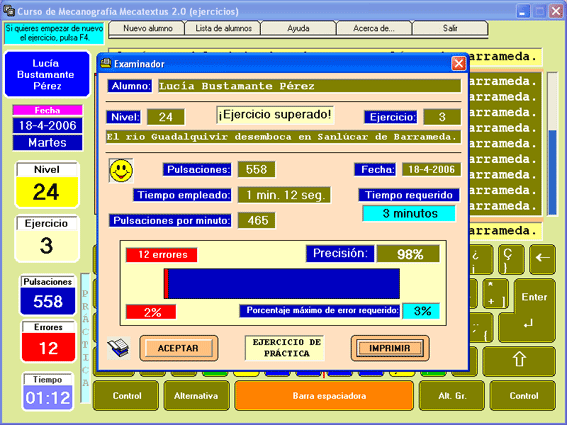
Task: Close the Examinador dialog
Action: tap(459, 64)
